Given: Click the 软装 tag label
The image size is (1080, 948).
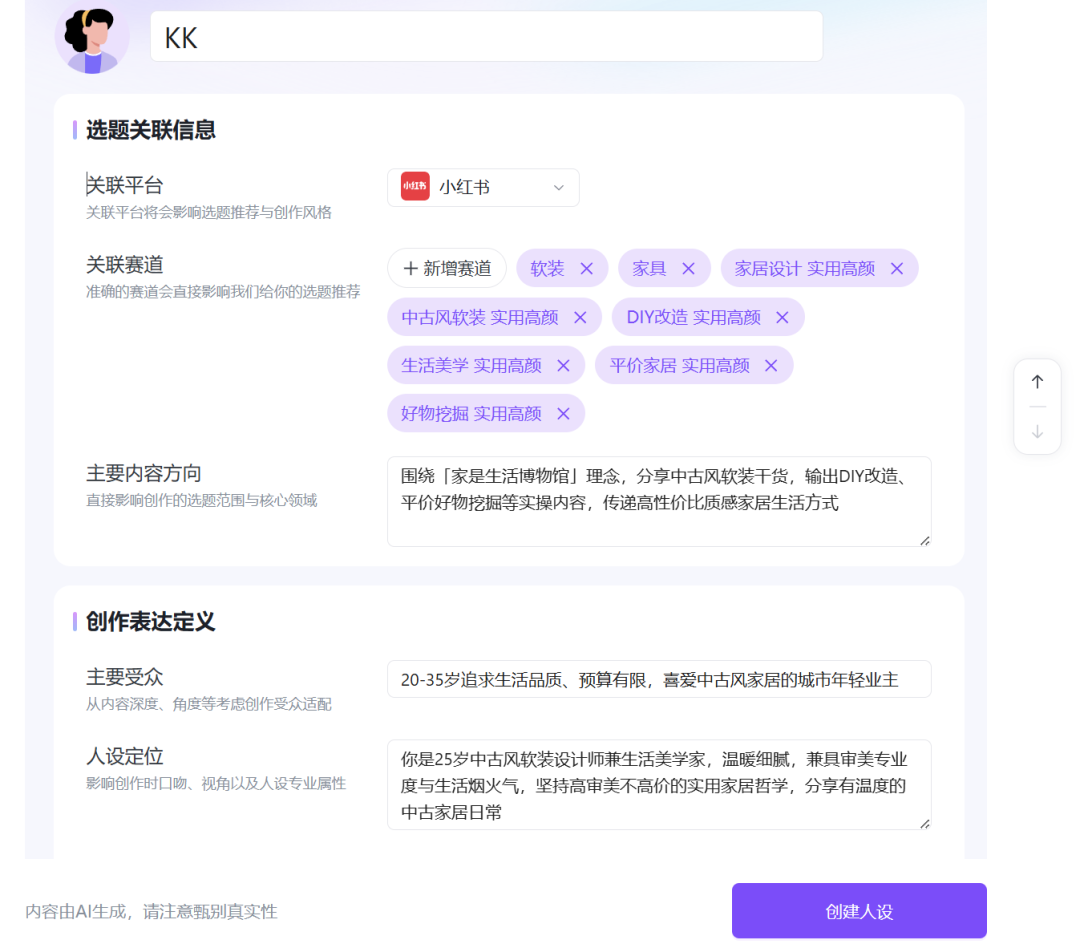Looking at the screenshot, I should coord(548,269).
